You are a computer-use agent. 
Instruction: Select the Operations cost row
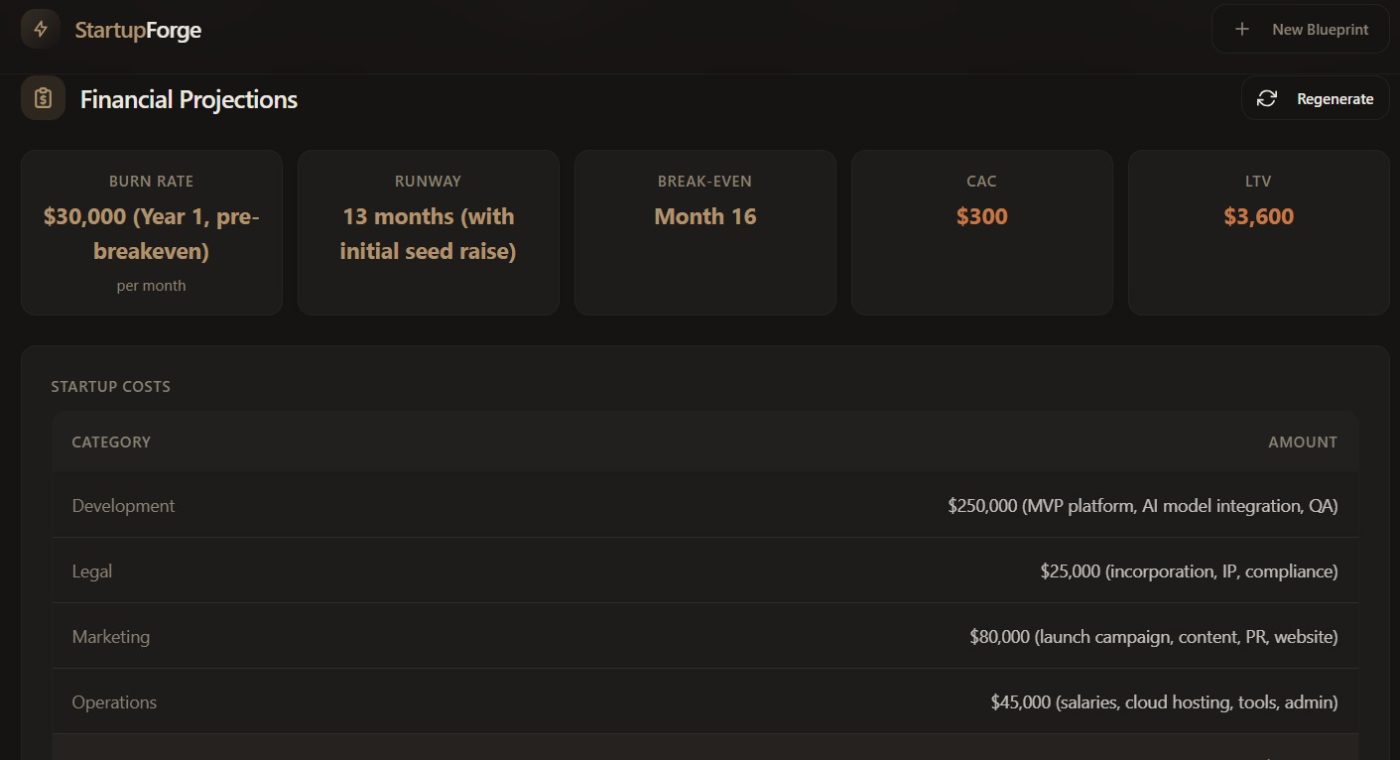pyautogui.click(x=705, y=702)
